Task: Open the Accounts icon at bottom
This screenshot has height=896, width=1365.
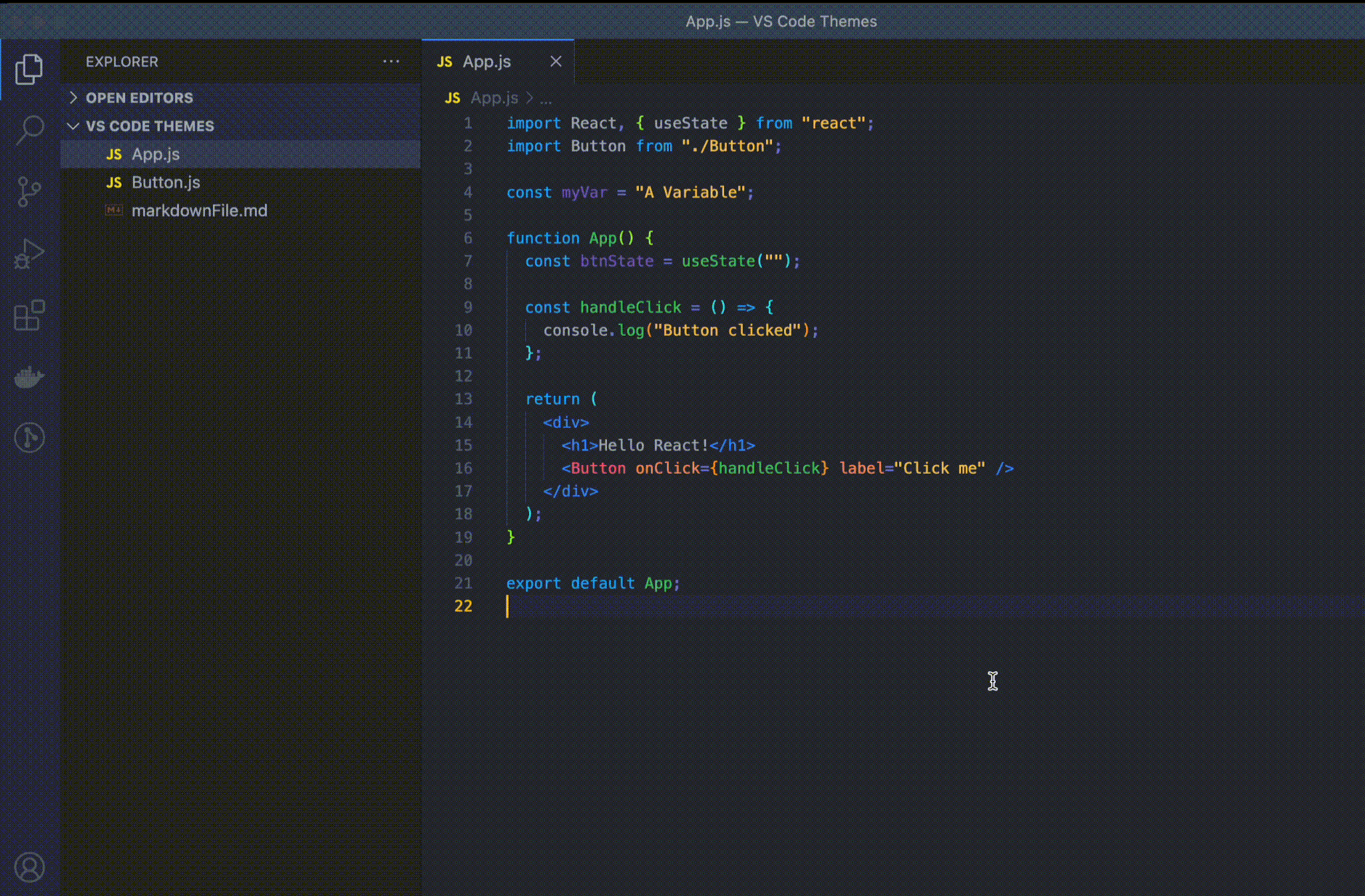Action: (x=29, y=867)
